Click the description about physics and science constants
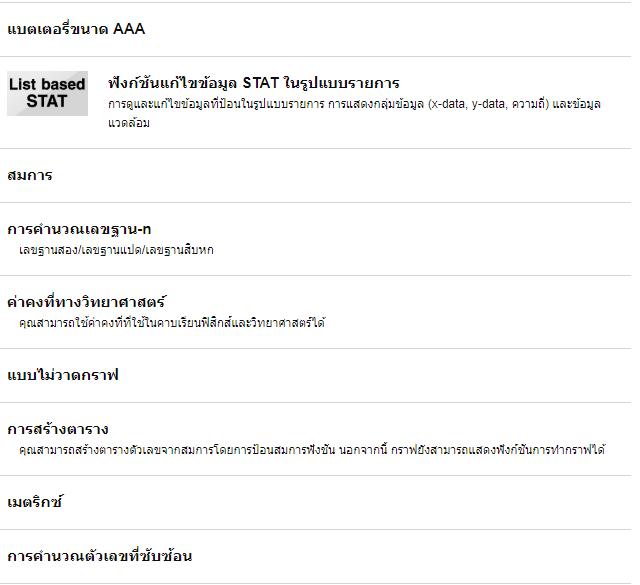This screenshot has width=640, height=585. (x=172, y=323)
